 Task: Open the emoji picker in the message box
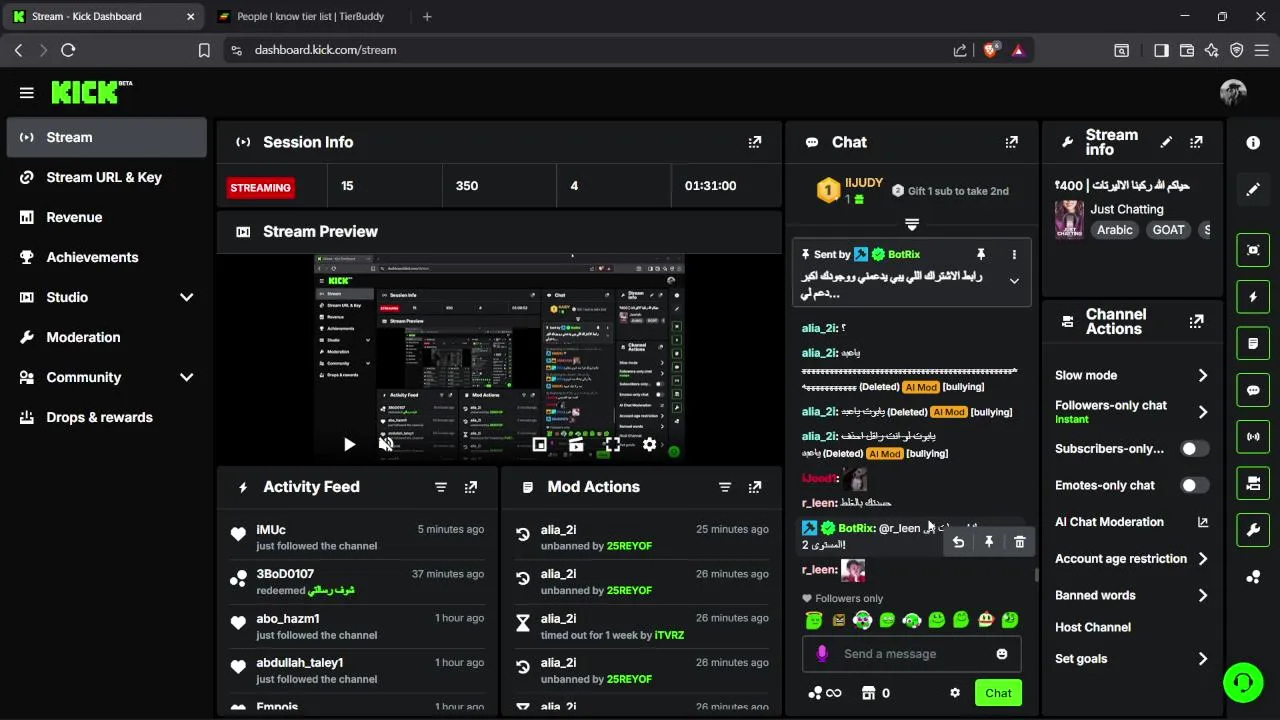click(x=1001, y=654)
